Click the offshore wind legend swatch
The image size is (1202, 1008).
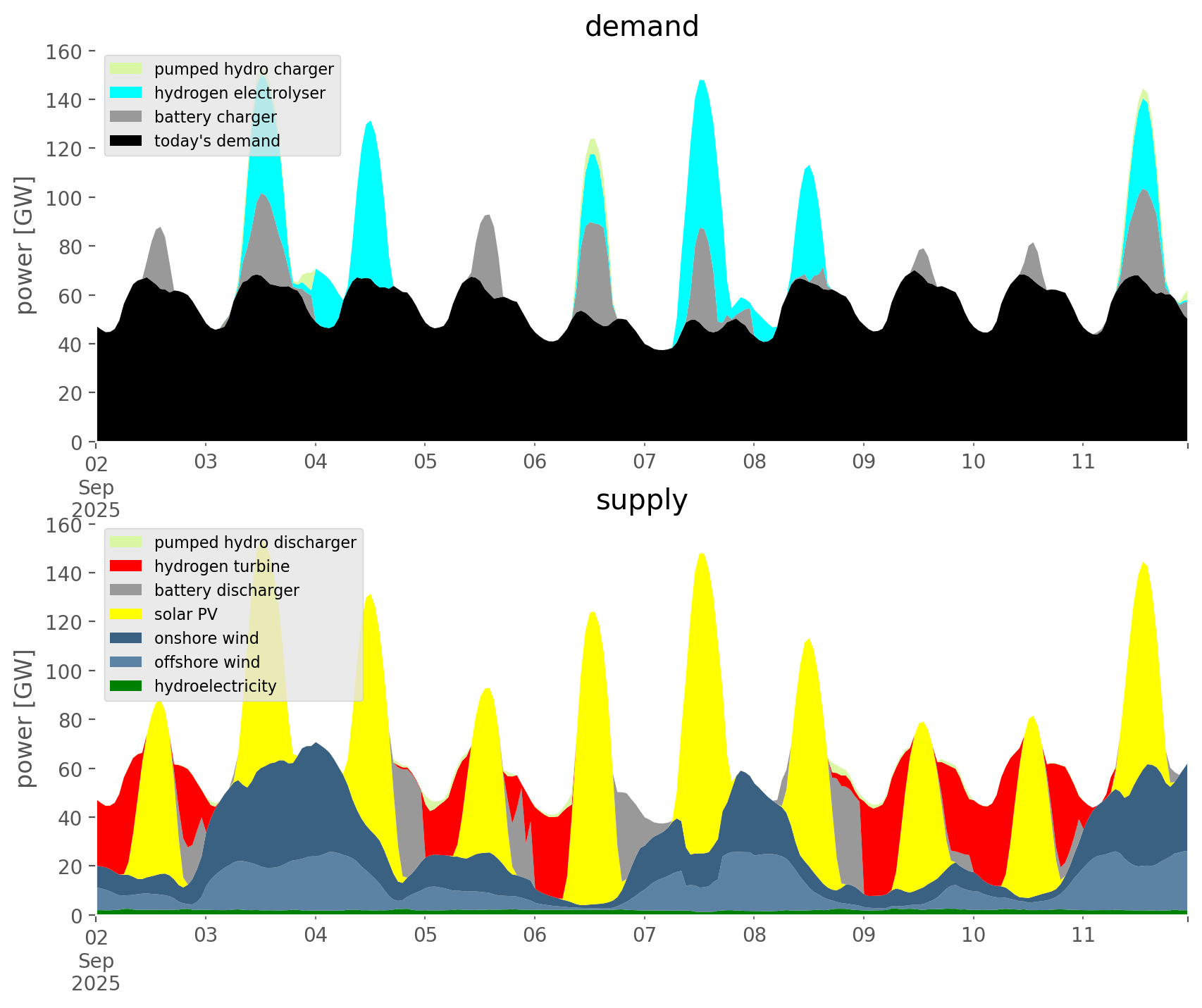pos(126,662)
